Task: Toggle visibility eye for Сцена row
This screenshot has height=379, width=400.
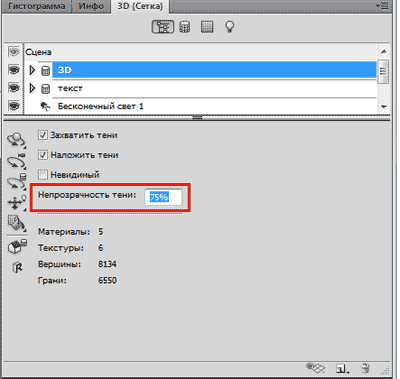Action: pos(14,52)
